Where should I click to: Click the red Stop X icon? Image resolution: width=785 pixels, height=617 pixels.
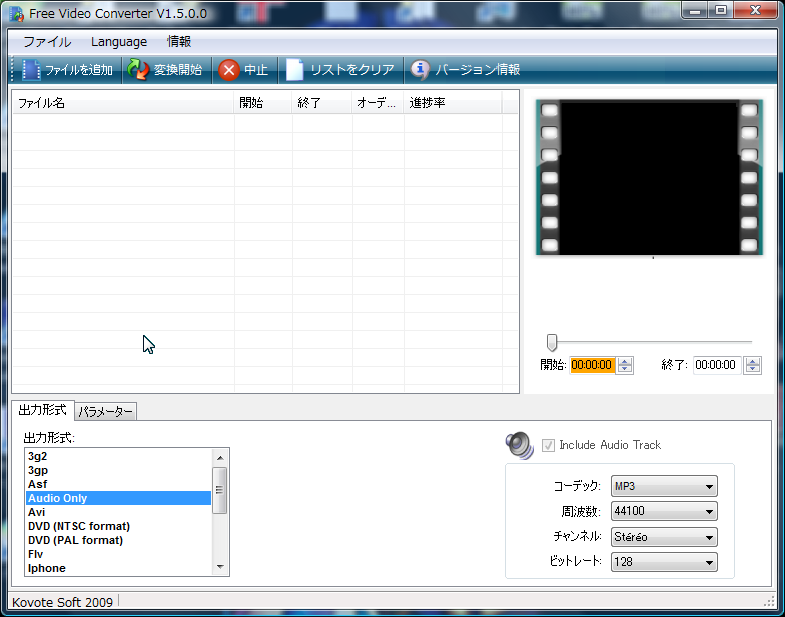coord(229,70)
